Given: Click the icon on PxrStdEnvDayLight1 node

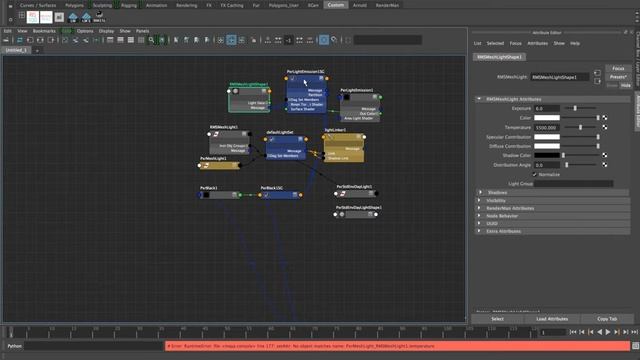Looking at the screenshot, I should pos(343,193).
